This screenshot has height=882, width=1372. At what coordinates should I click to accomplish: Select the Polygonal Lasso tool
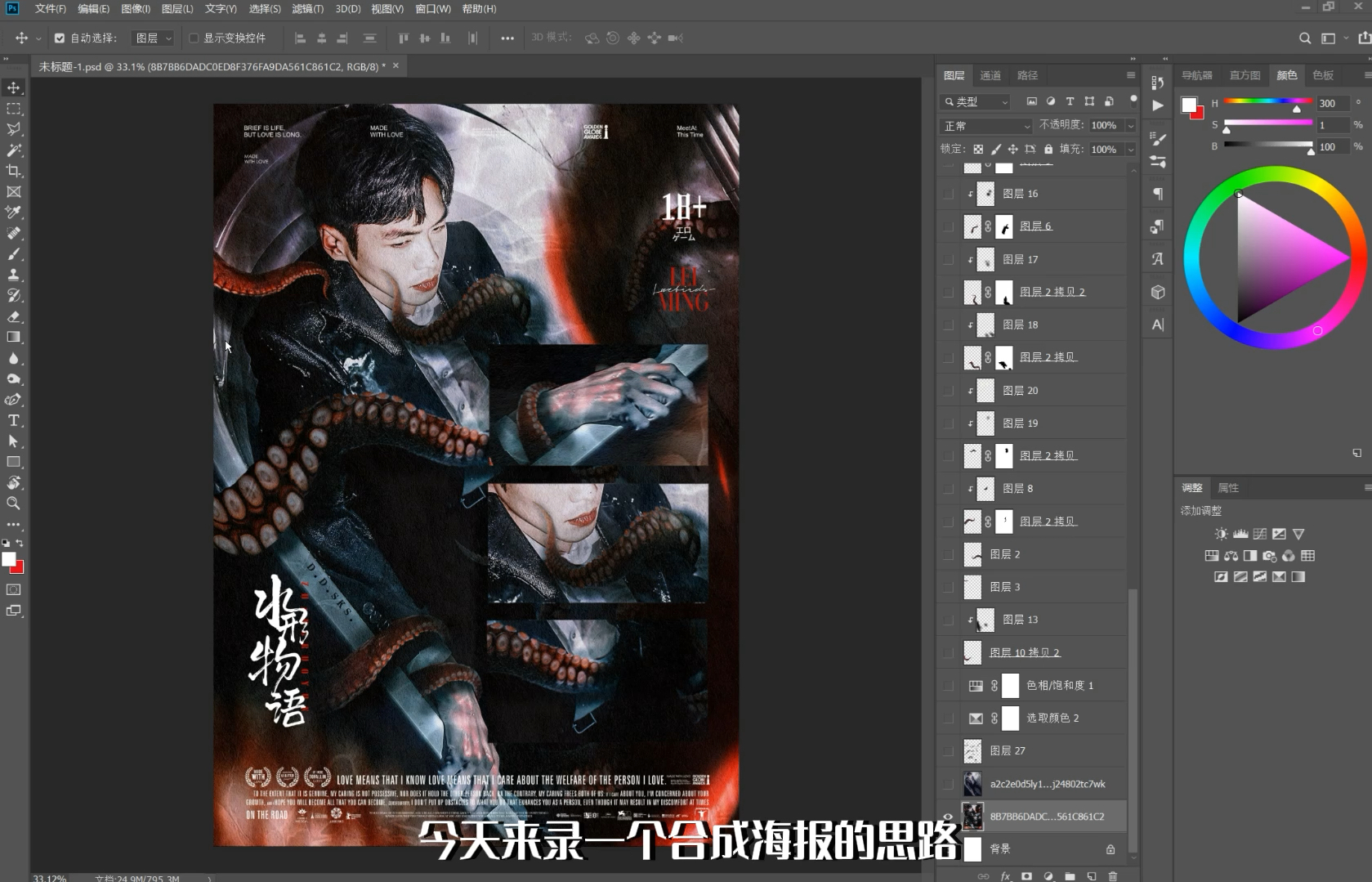click(14, 129)
